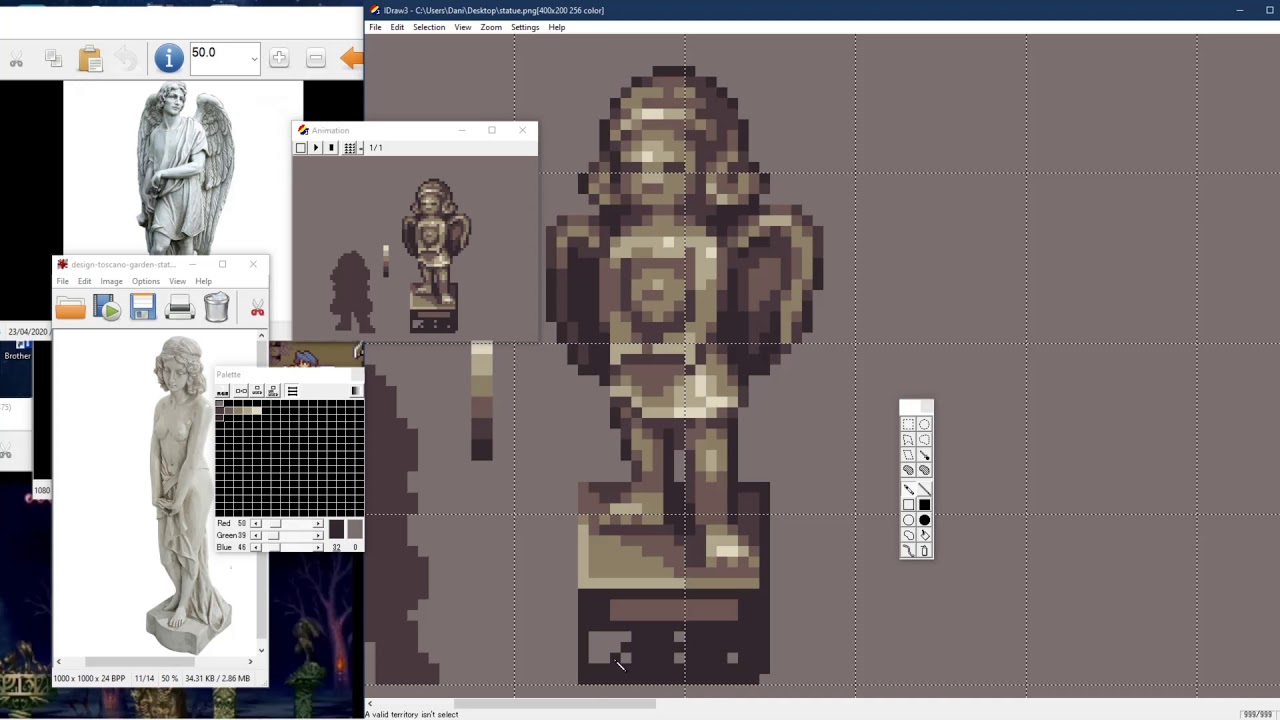The height and width of the screenshot is (720, 1280).
Task: Click the red scissors cut icon in IrfanView
Action: tap(257, 308)
